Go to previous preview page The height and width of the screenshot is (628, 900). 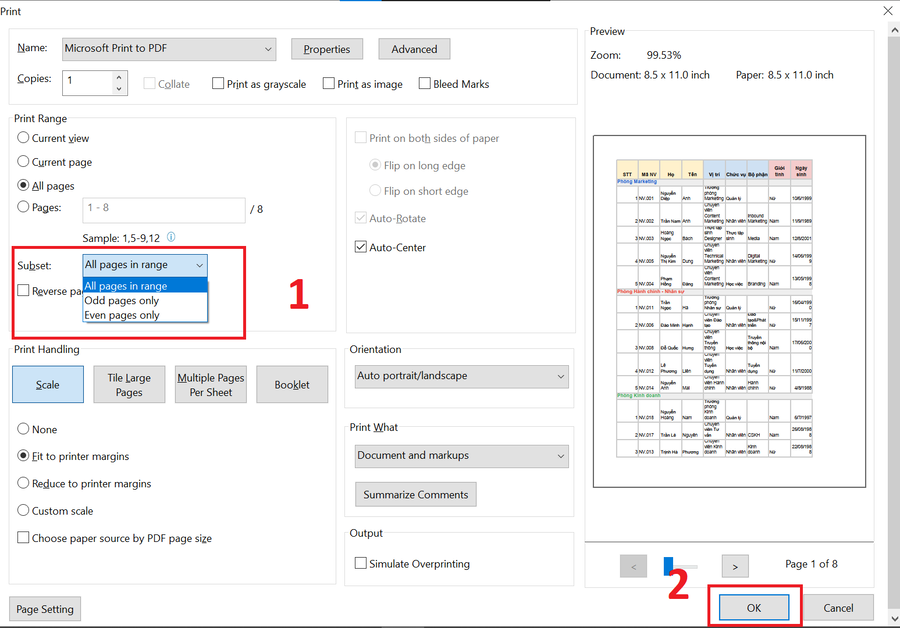pos(633,566)
